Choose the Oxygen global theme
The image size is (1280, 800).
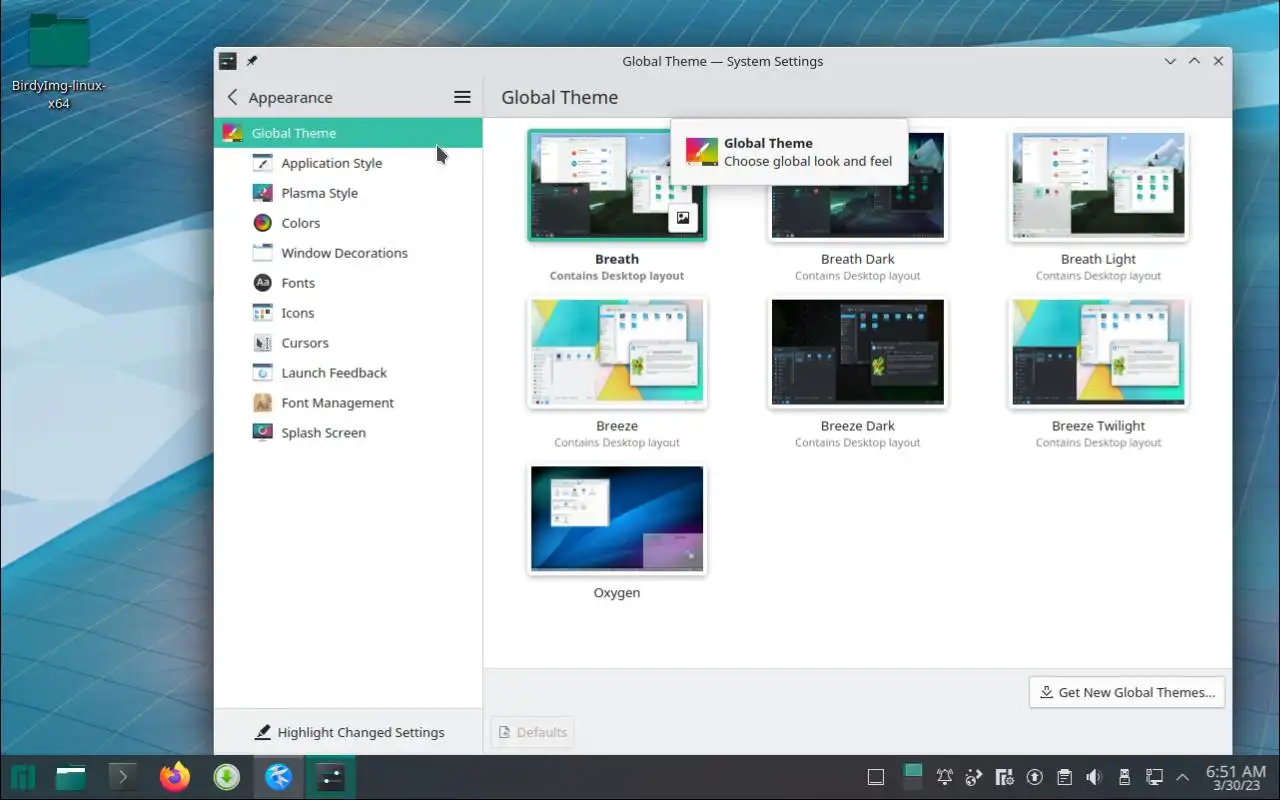click(x=617, y=532)
